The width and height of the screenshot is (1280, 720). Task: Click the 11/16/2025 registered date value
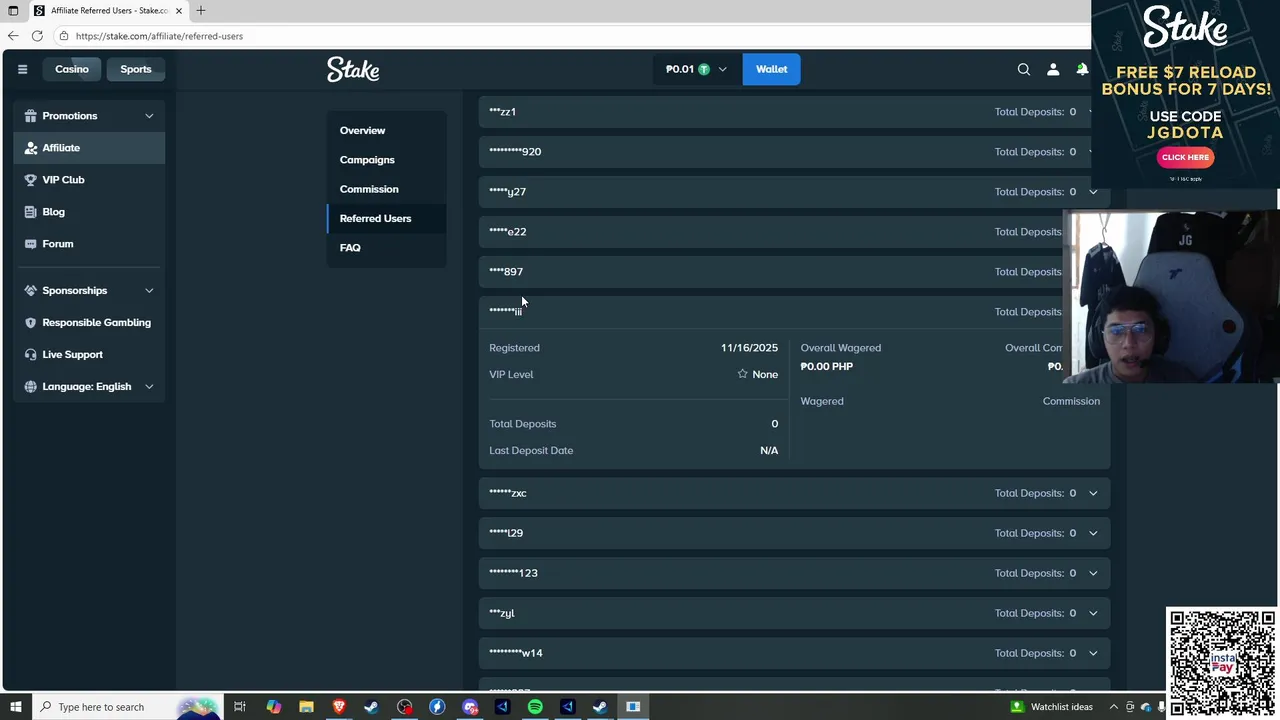749,348
